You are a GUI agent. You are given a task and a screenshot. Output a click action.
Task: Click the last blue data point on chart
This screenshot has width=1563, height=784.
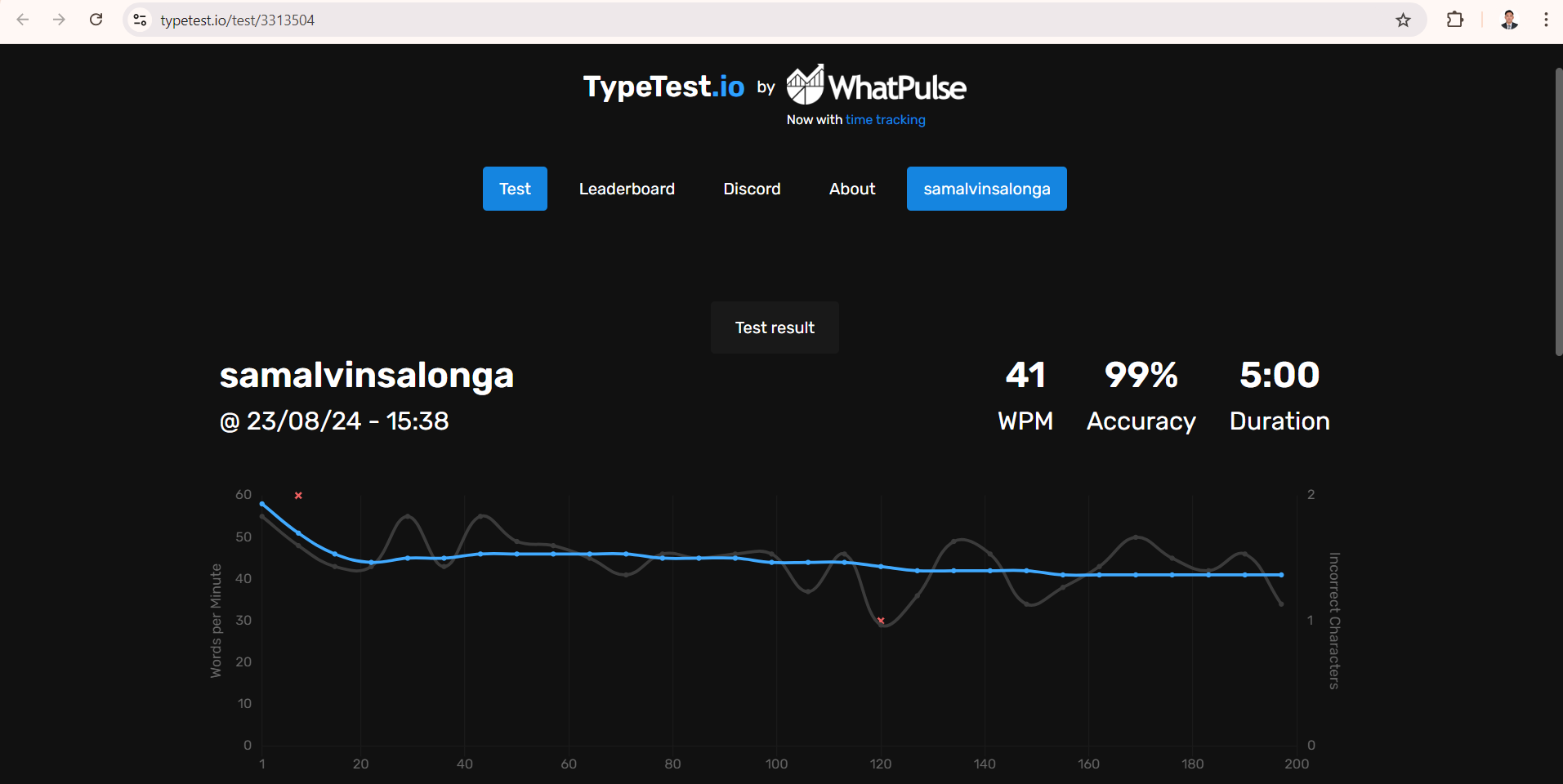[1281, 575]
